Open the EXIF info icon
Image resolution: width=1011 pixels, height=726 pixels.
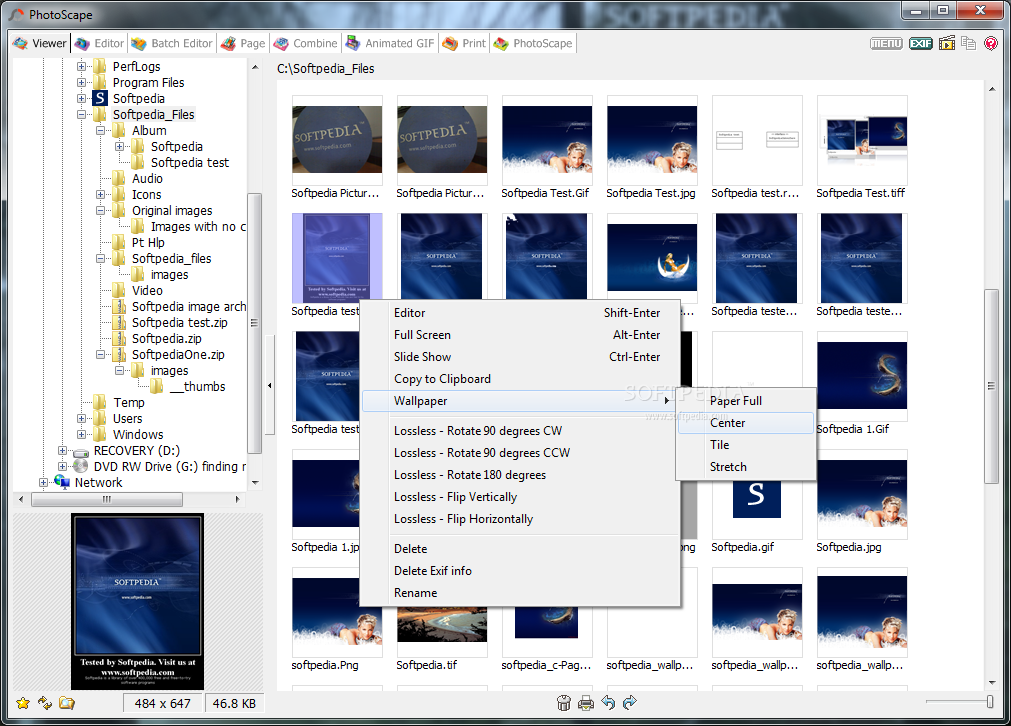(920, 43)
